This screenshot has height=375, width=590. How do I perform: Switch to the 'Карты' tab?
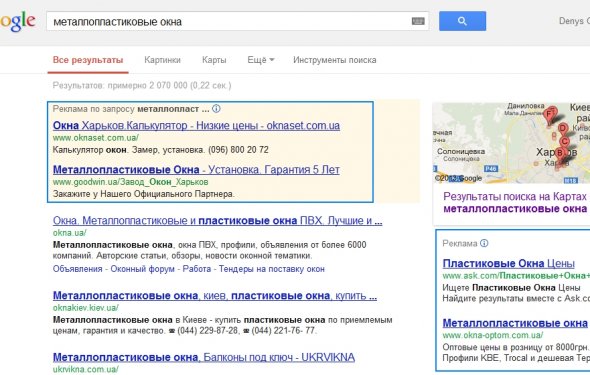[214, 60]
